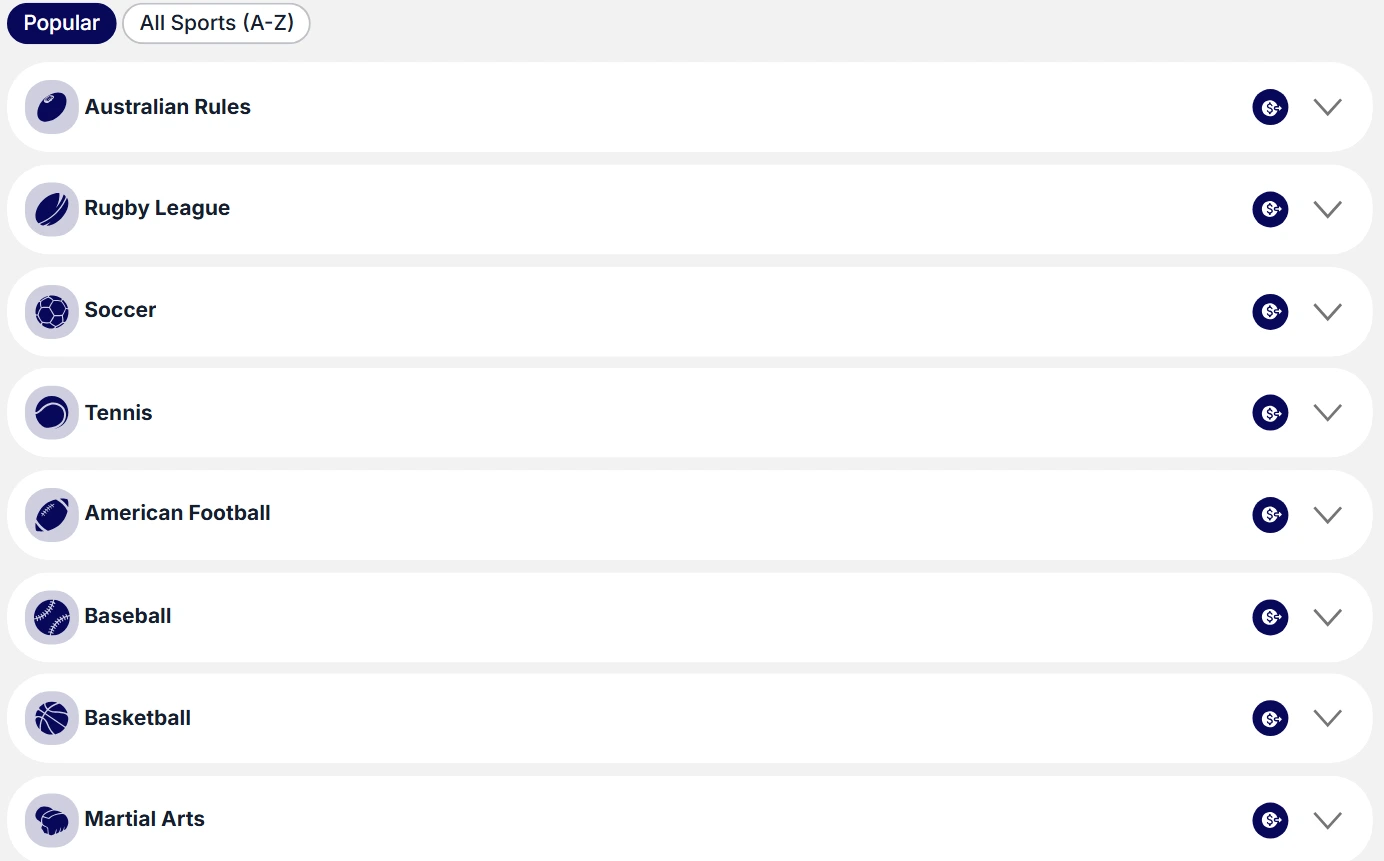Expand the Tennis section chevron
This screenshot has height=861, width=1384.
(1327, 413)
